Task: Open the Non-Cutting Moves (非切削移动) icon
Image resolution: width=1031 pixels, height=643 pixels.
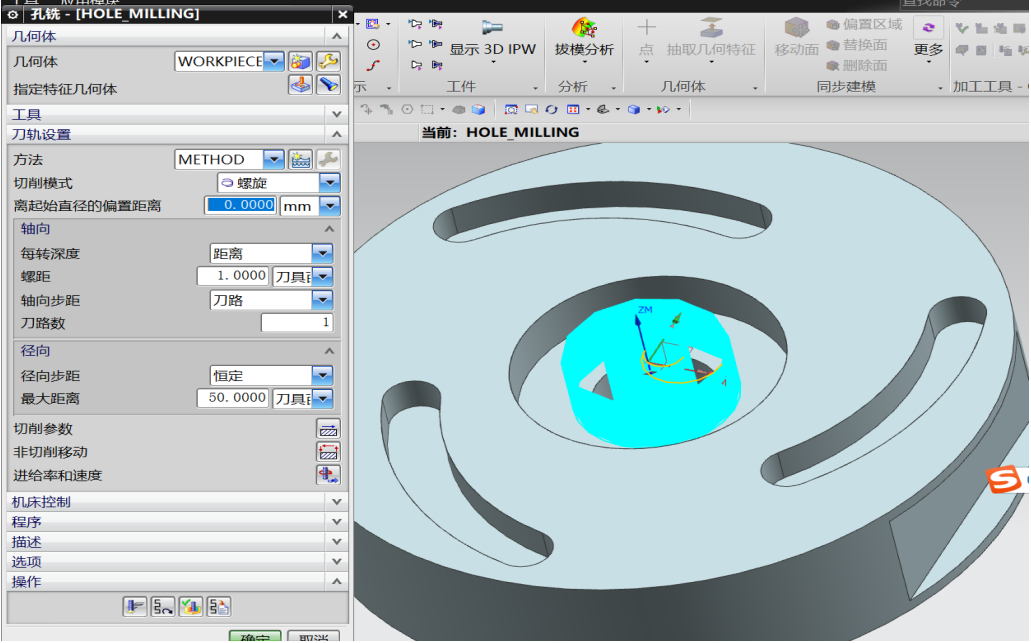Action: [328, 452]
